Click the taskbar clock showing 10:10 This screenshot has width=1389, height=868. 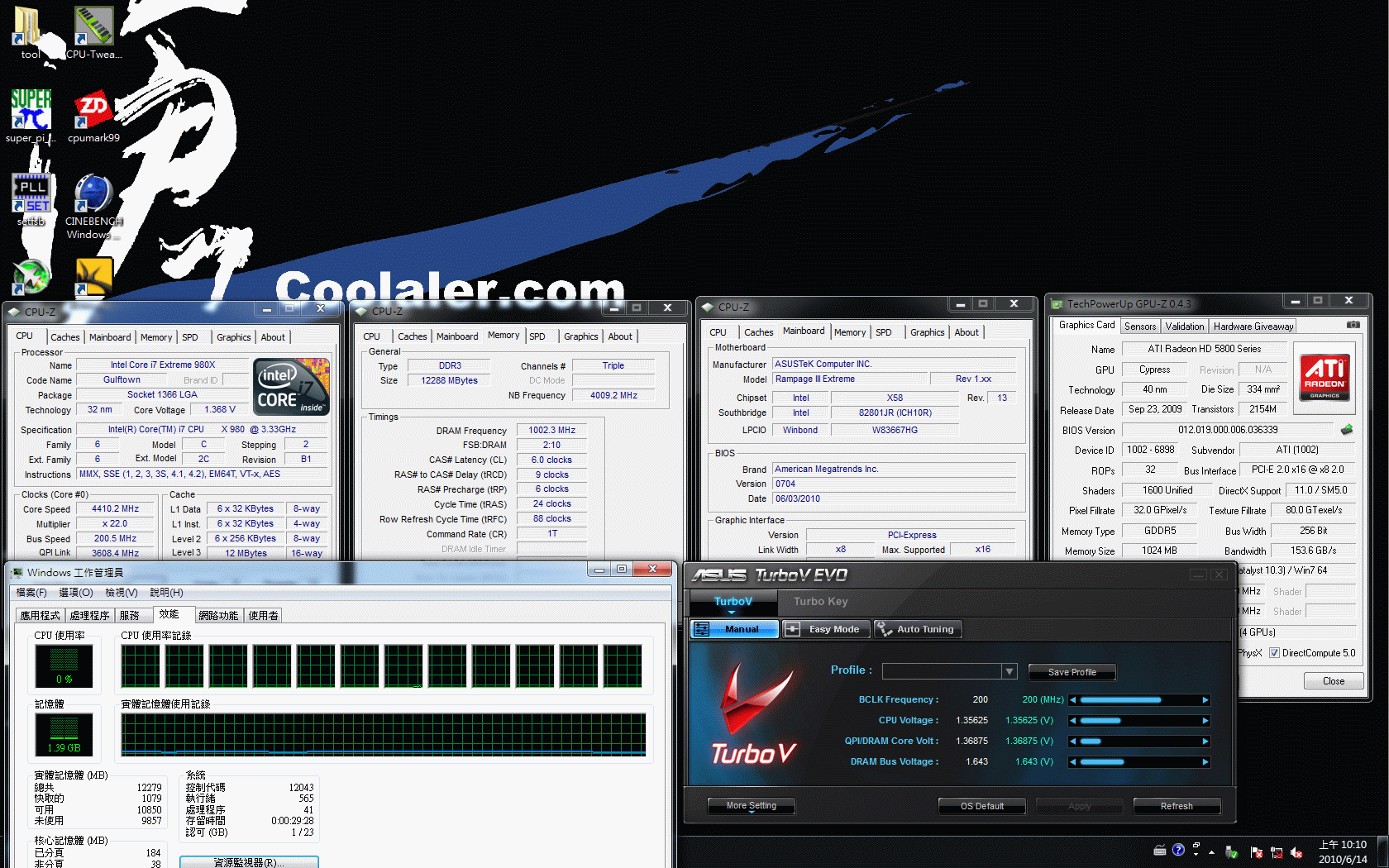pos(1342,852)
